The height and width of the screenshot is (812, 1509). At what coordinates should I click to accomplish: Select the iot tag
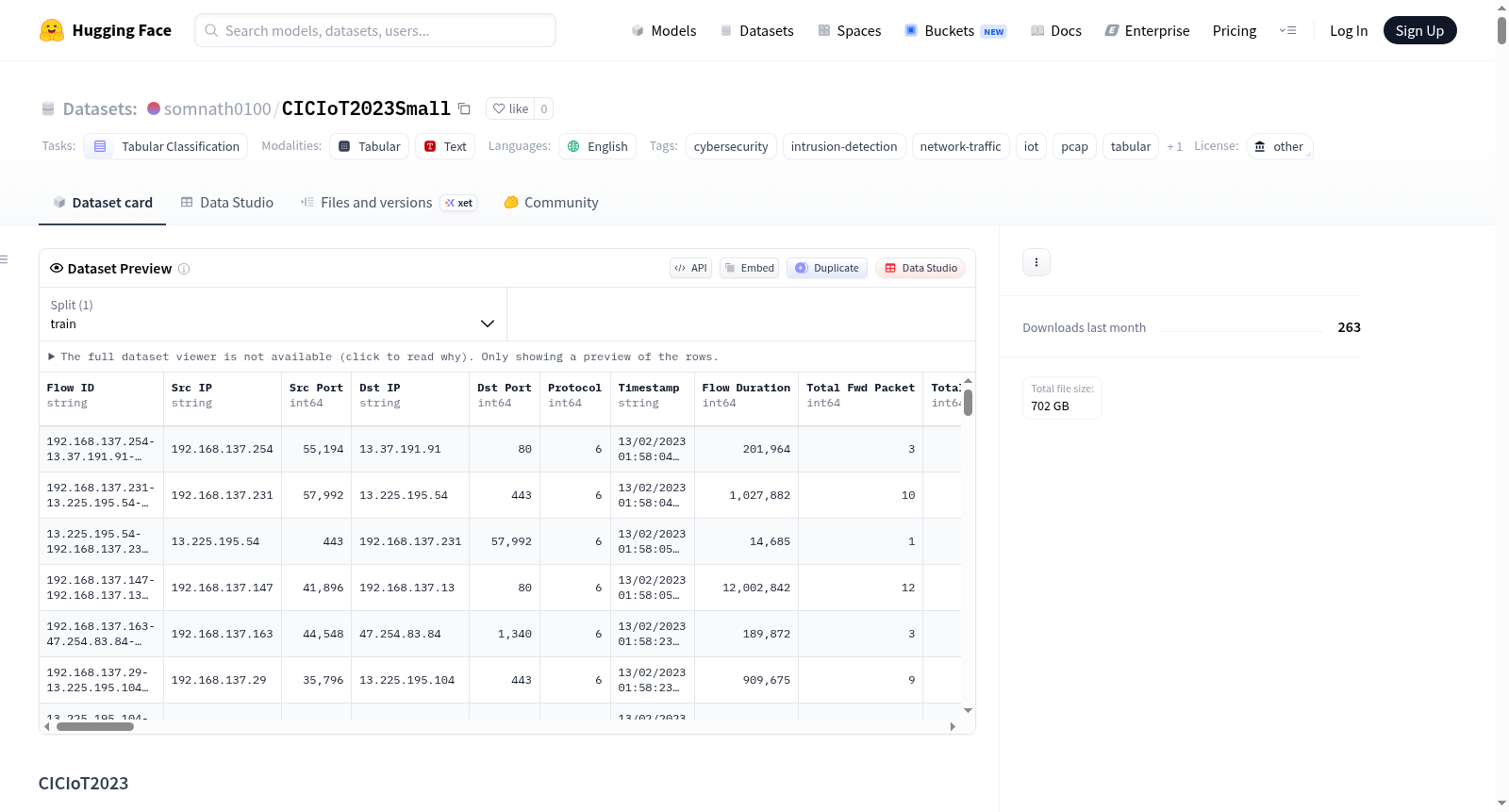(1031, 146)
